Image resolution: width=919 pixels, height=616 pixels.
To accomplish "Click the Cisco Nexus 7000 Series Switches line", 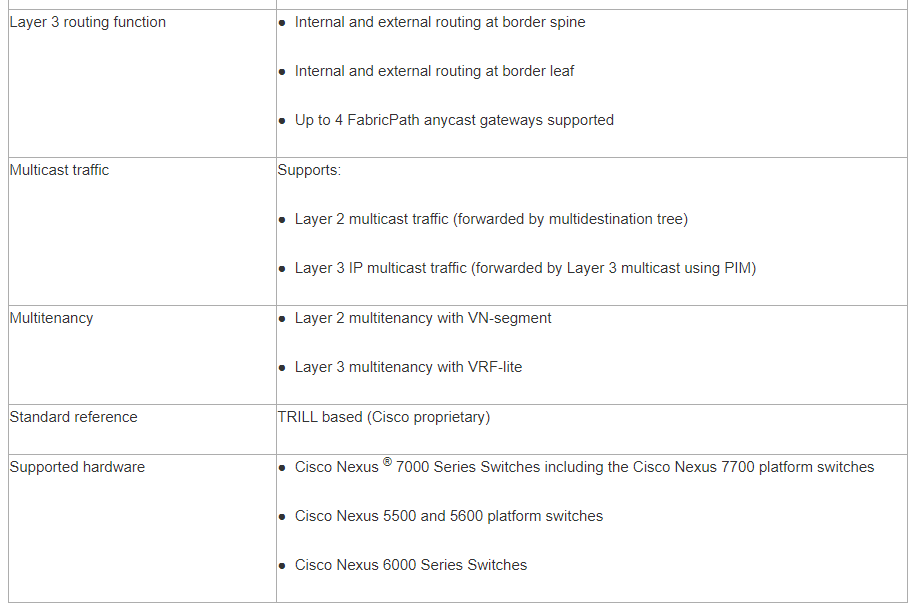I will click(x=584, y=467).
